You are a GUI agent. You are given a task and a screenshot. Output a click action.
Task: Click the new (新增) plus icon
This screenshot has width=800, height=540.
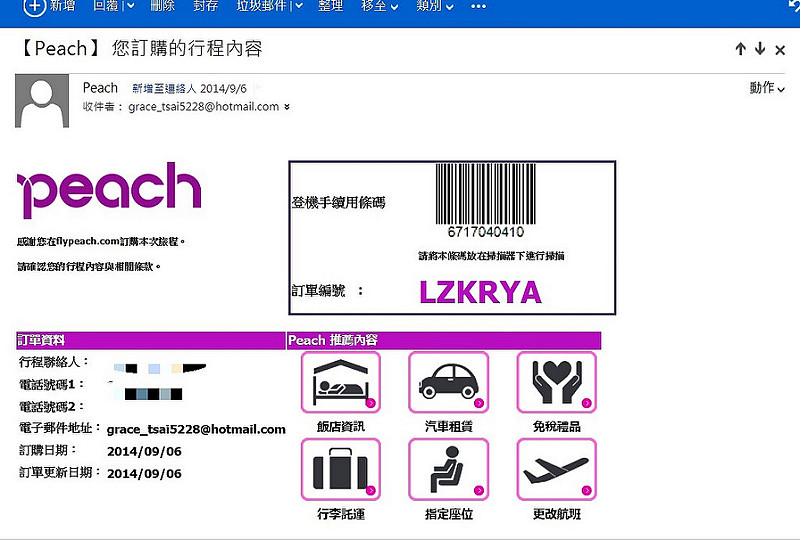pos(35,7)
